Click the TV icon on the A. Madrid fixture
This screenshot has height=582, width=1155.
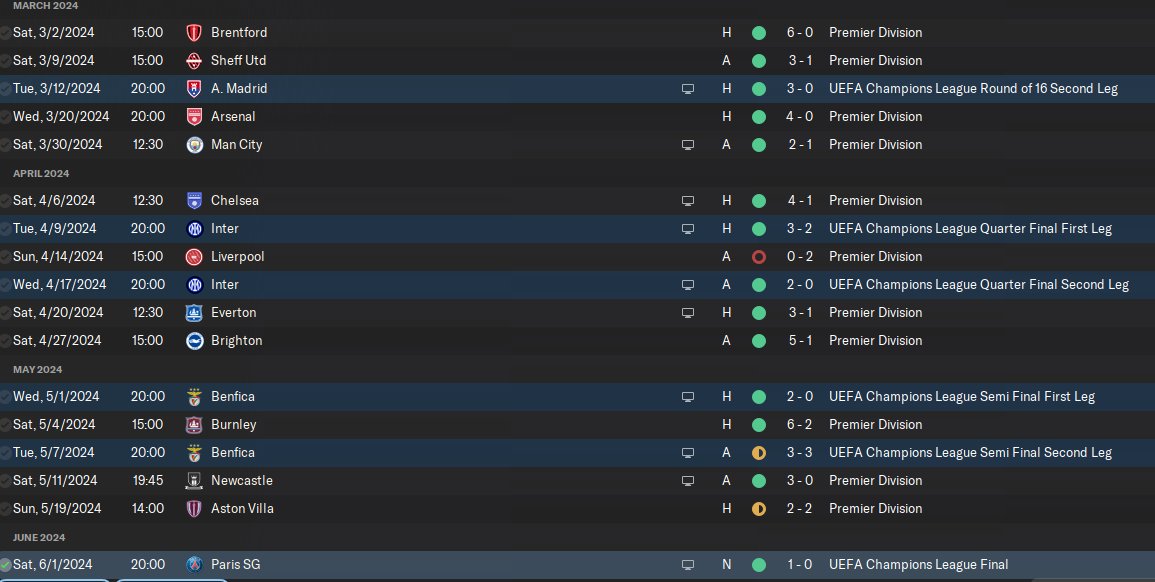tap(687, 88)
